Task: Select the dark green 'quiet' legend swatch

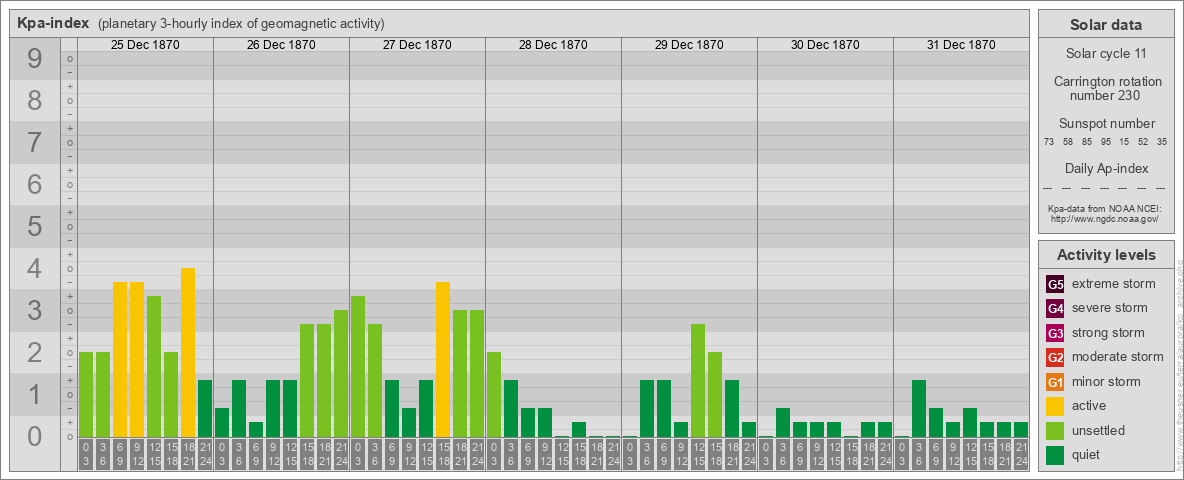Action: click(1055, 454)
